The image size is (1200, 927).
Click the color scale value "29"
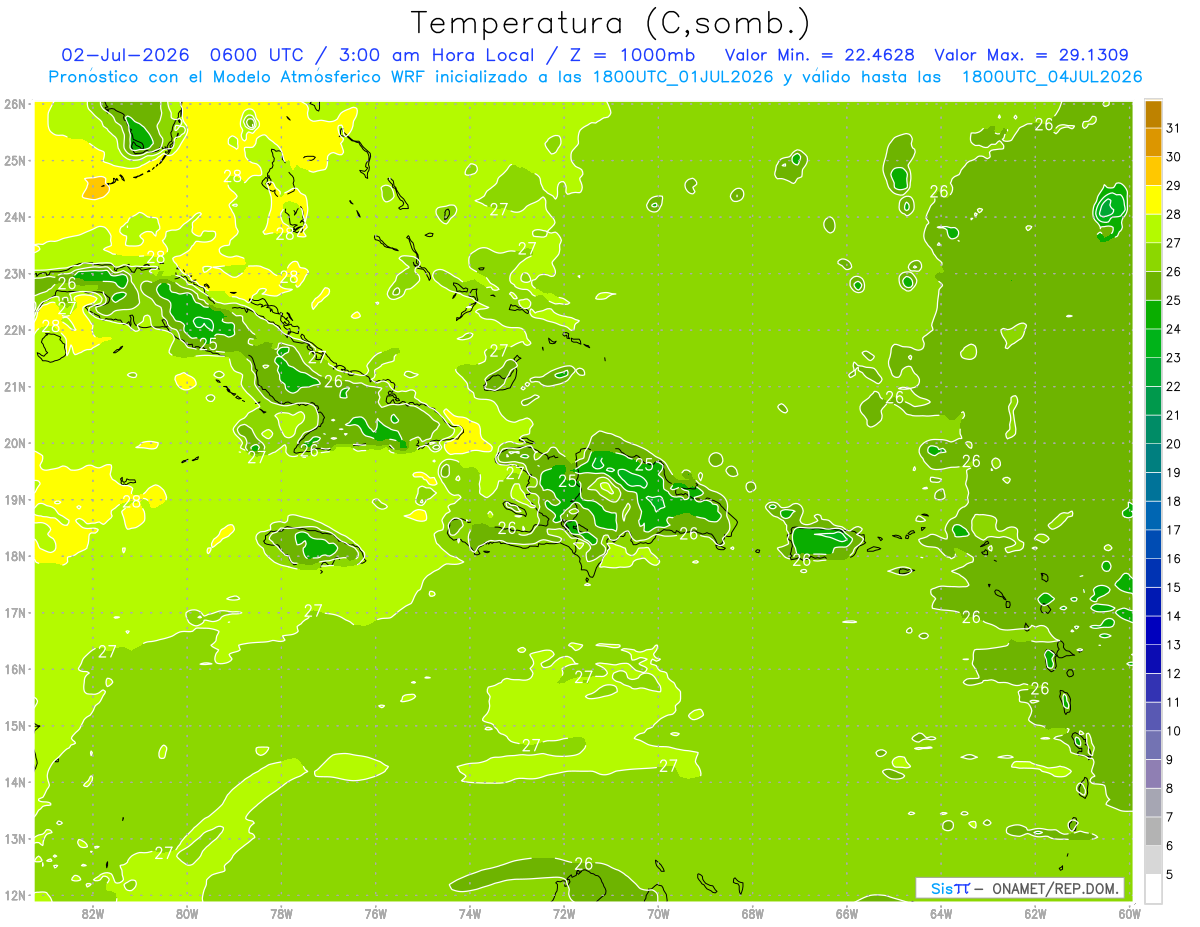click(x=1173, y=186)
